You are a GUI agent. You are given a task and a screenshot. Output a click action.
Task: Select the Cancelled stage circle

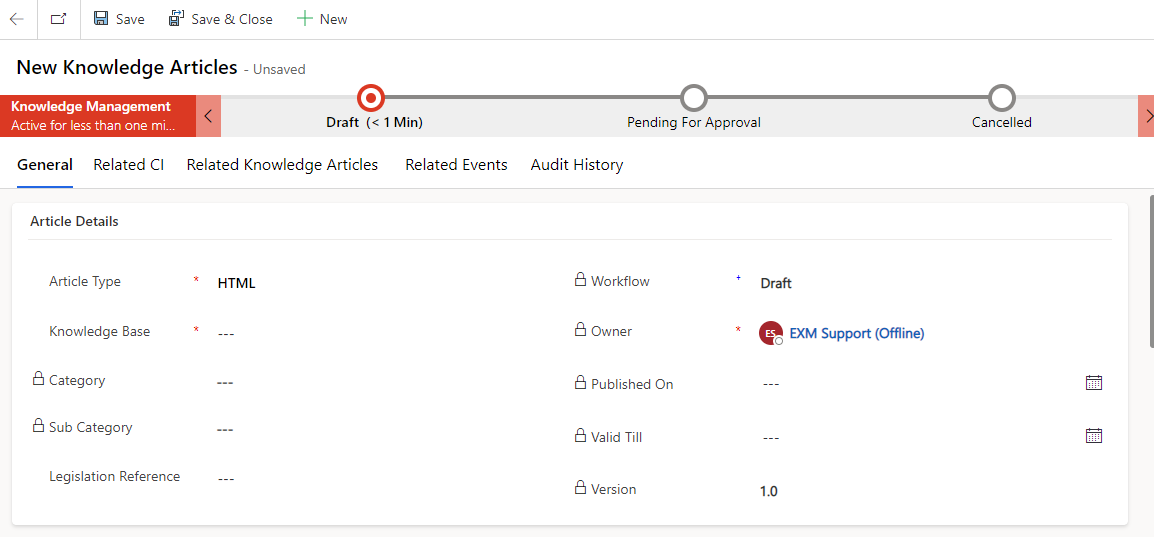pos(1002,97)
